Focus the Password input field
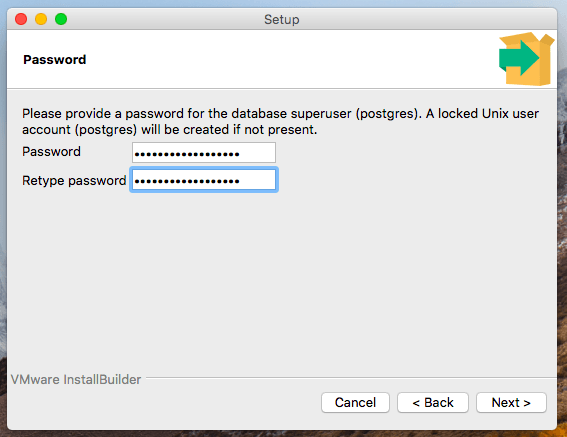This screenshot has width=567, height=437. 204,153
